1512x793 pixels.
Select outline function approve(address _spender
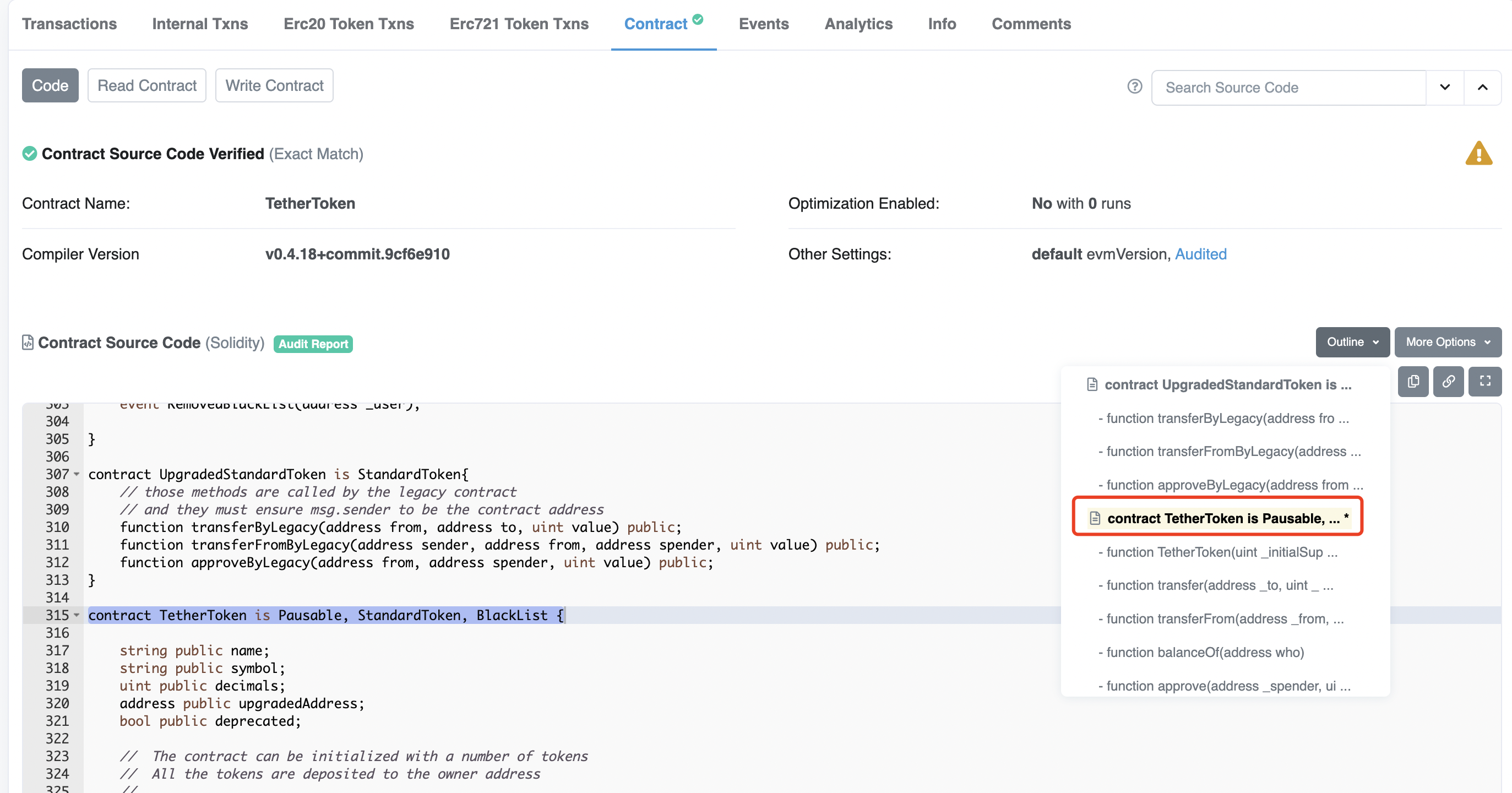1226,686
